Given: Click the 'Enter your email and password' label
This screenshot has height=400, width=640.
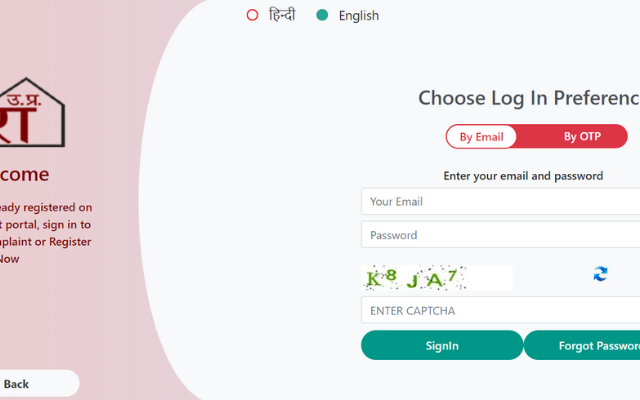Looking at the screenshot, I should tap(523, 176).
